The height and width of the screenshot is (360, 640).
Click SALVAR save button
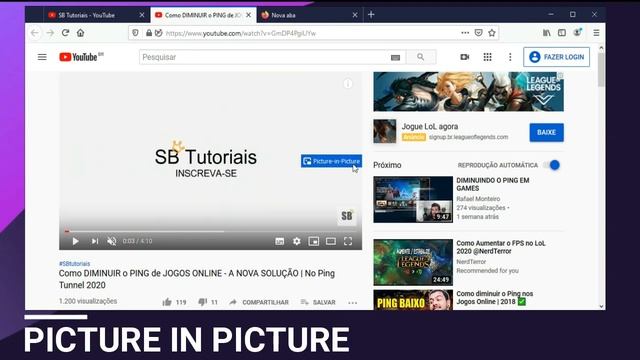318,302
